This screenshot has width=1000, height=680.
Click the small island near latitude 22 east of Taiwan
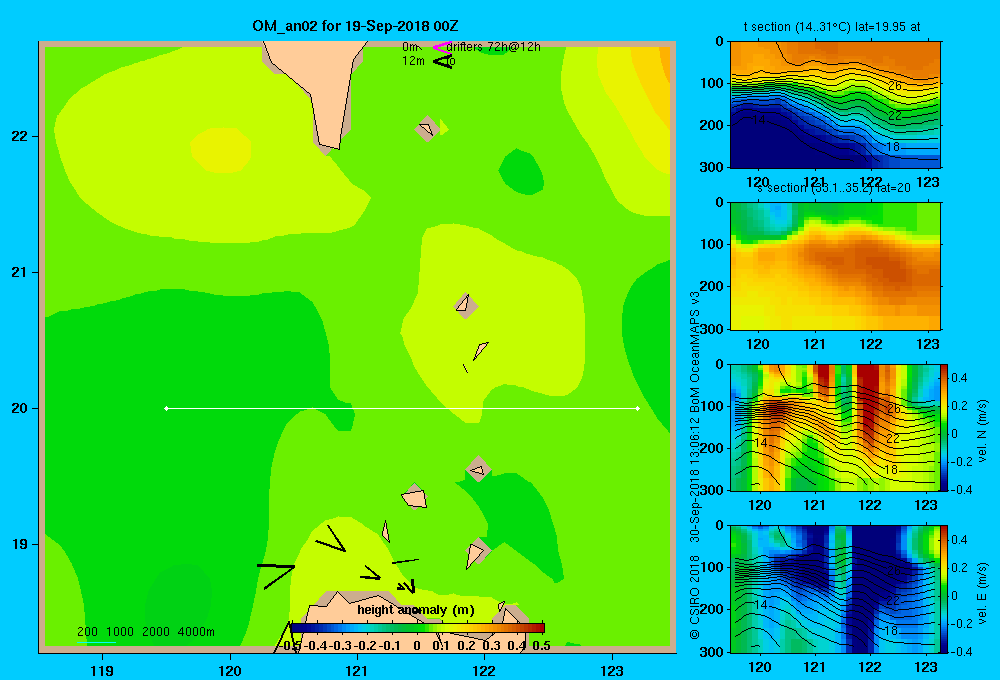[427, 129]
